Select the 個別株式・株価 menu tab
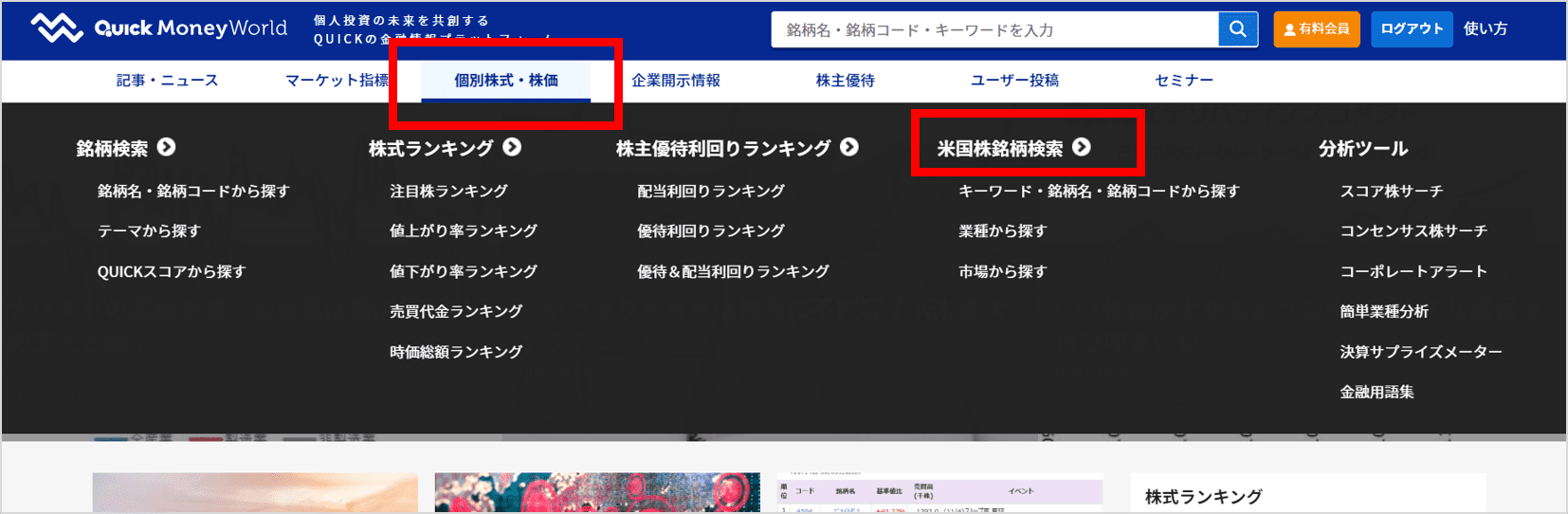1568x514 pixels. pos(505,81)
